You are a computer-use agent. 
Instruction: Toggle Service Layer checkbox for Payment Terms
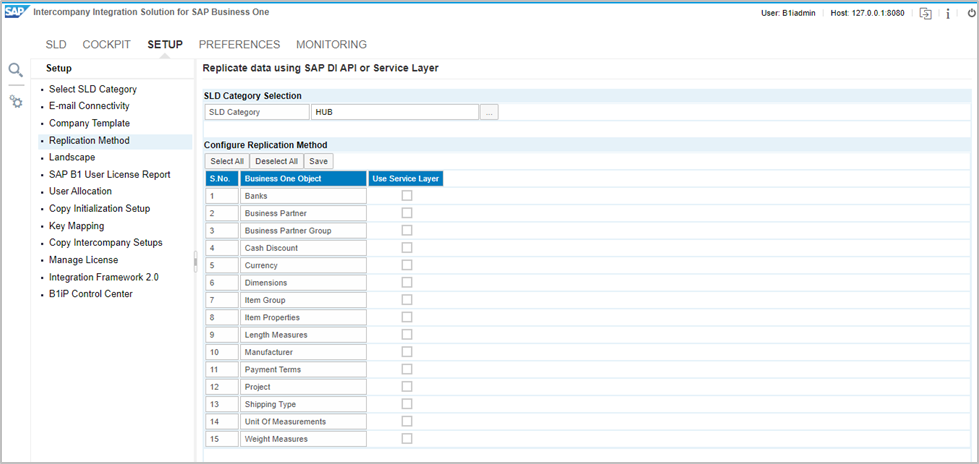[406, 369]
